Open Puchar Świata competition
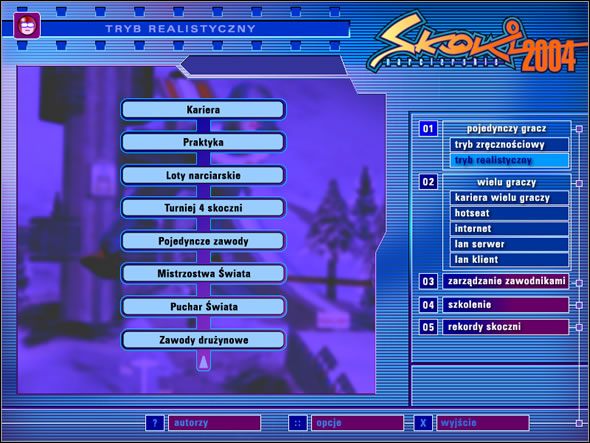This screenshot has width=590, height=443. tap(203, 307)
